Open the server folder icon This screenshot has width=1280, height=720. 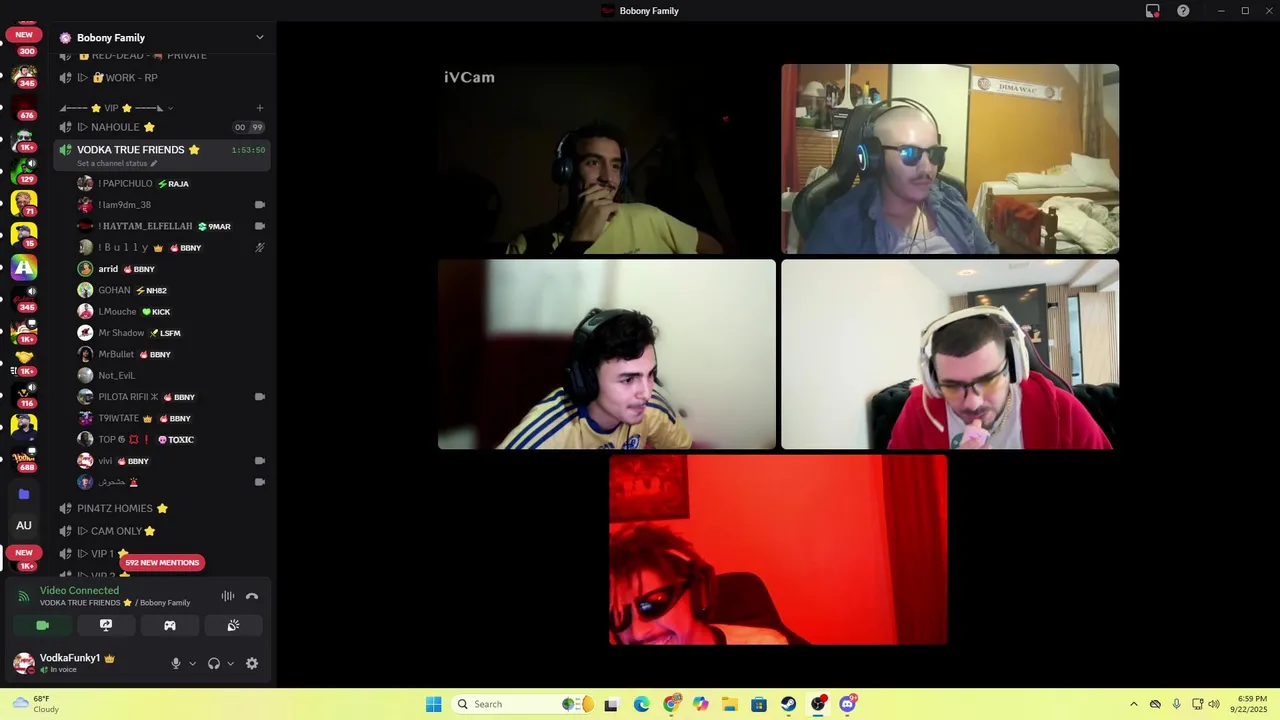pyautogui.click(x=24, y=494)
